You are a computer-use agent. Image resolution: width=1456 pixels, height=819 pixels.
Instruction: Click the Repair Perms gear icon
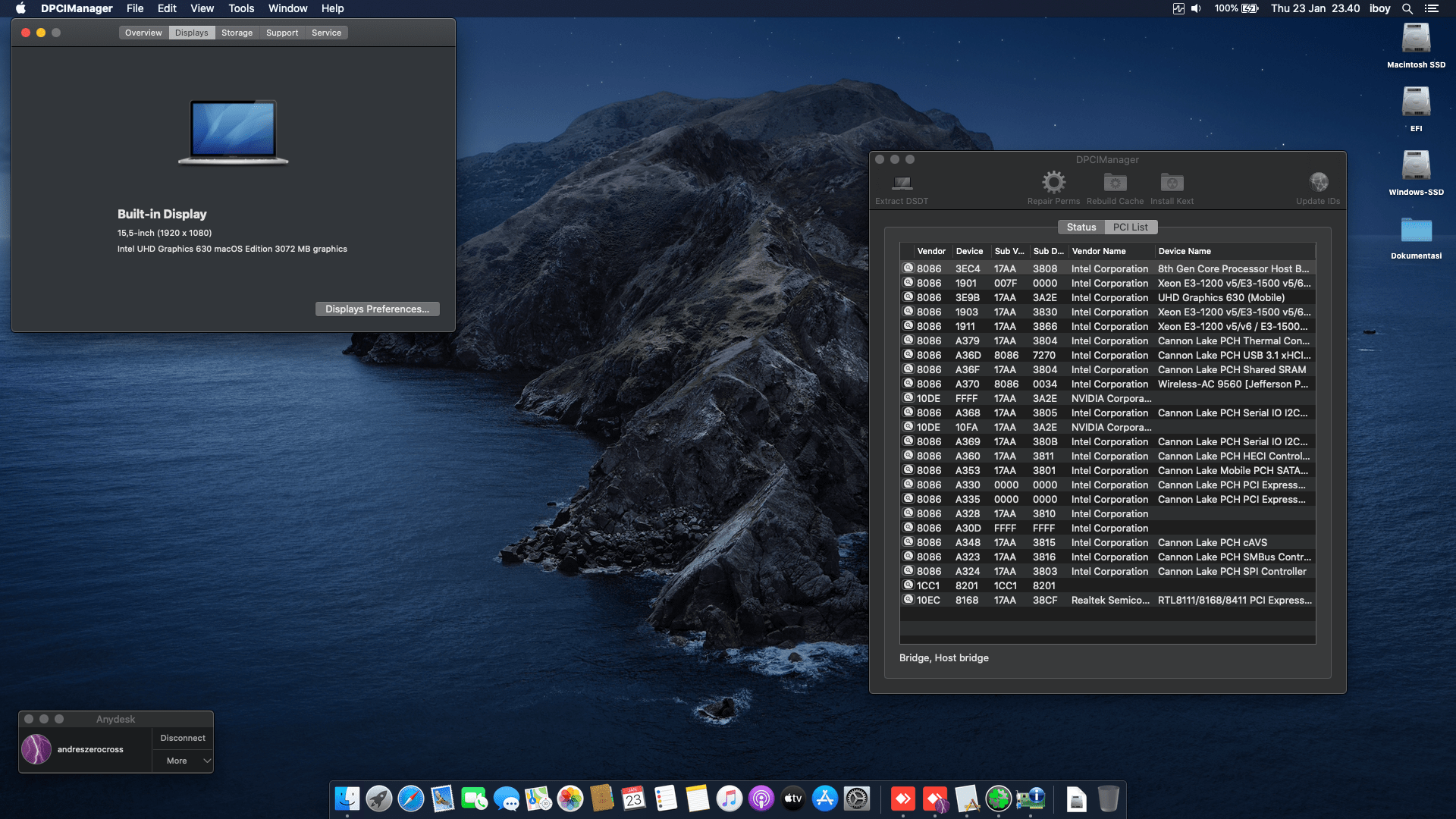[1053, 182]
